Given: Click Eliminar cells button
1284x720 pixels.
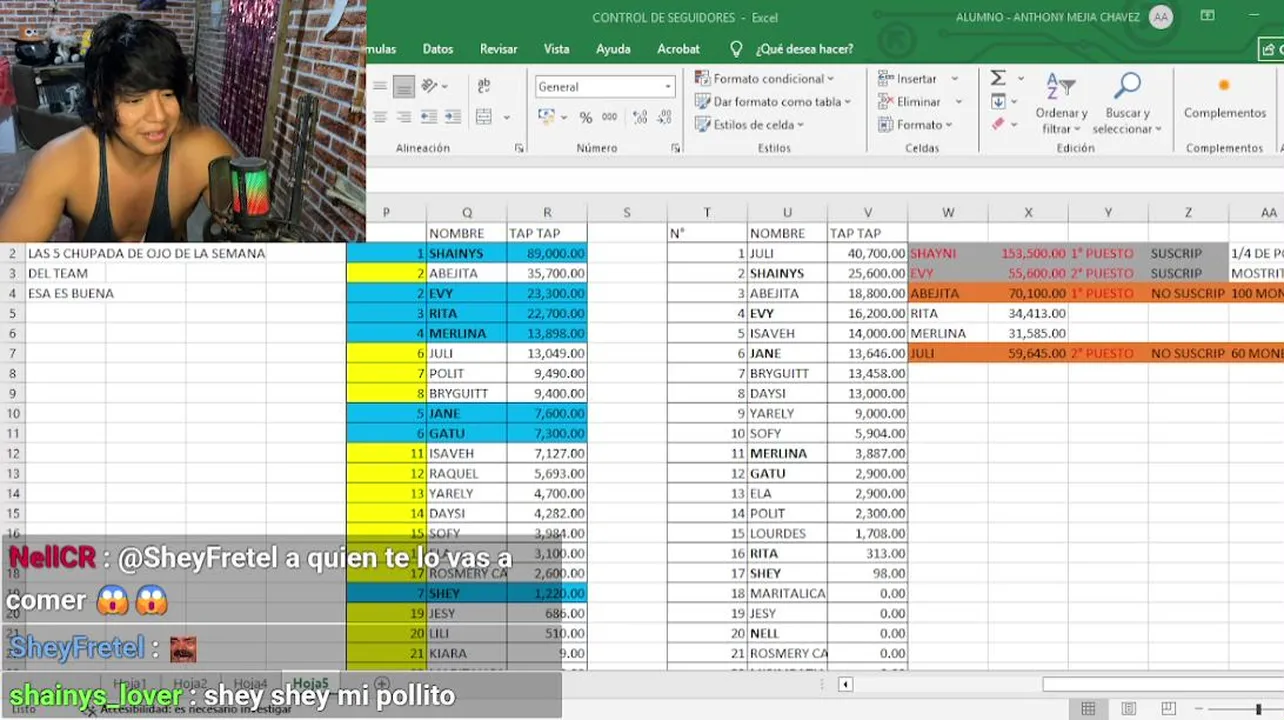Looking at the screenshot, I should (911, 101).
